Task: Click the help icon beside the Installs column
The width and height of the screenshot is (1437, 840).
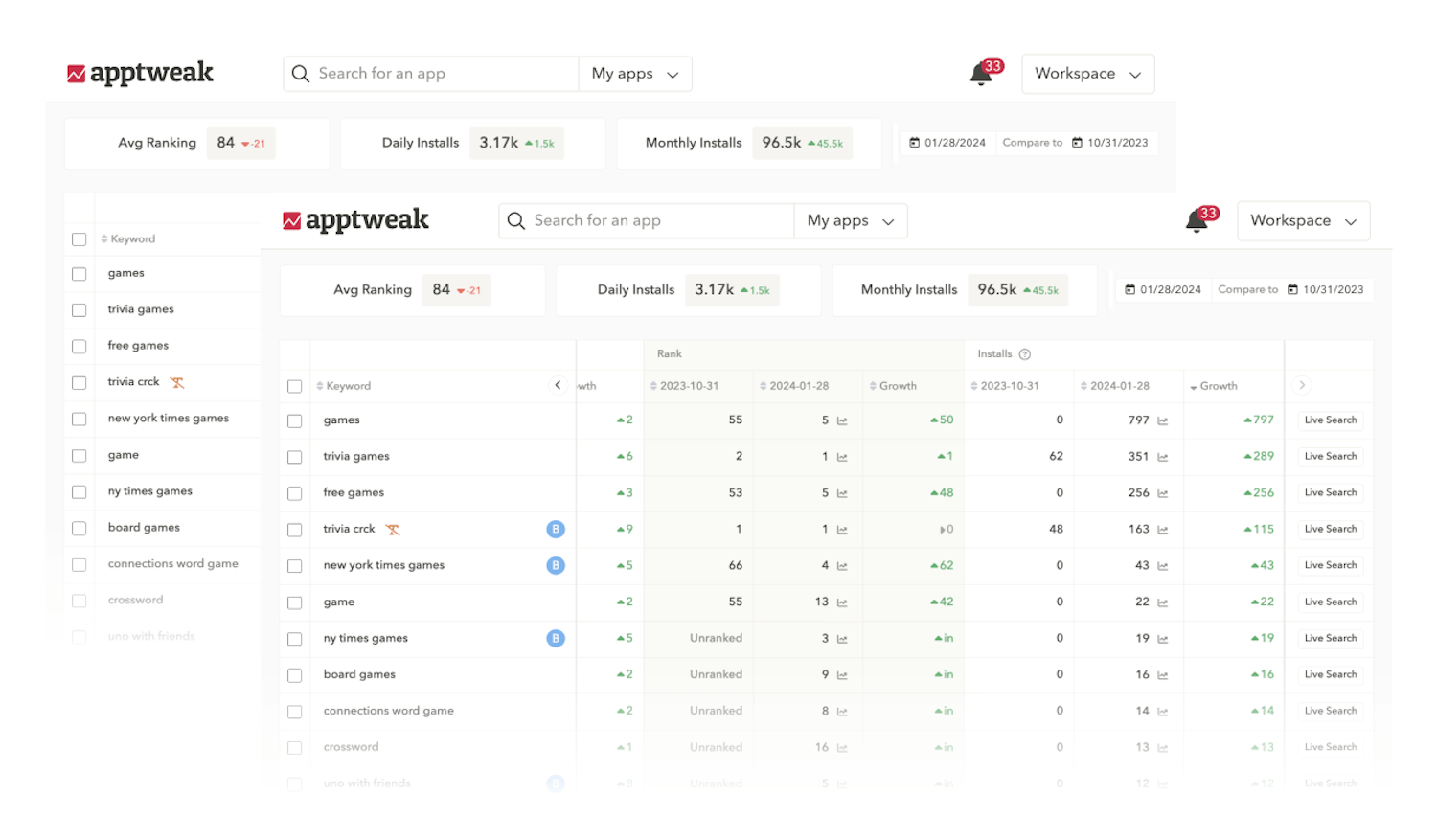Action: point(1023,353)
